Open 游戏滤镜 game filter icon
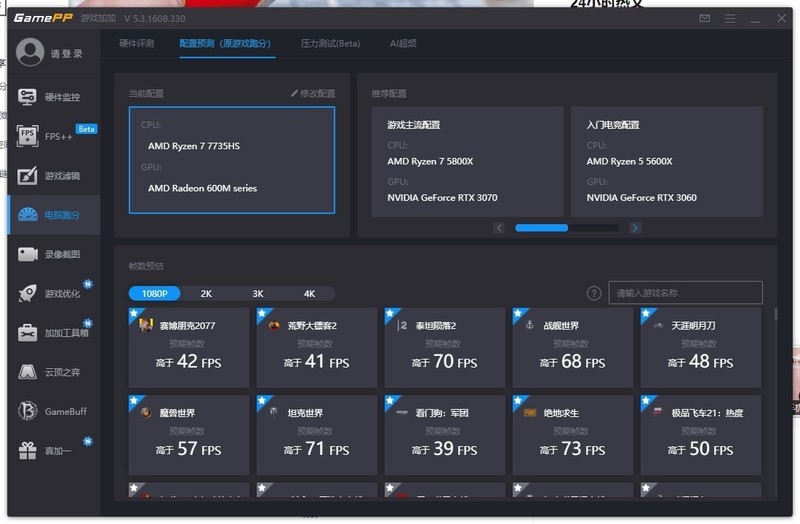Viewport: 800px width, 524px height. [x=28, y=176]
